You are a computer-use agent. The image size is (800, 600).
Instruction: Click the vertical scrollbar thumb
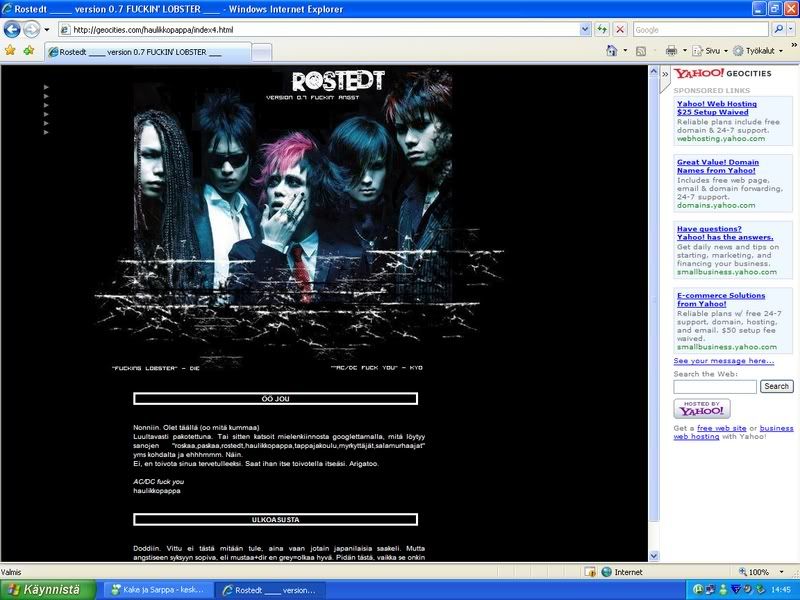pyautogui.click(x=654, y=299)
